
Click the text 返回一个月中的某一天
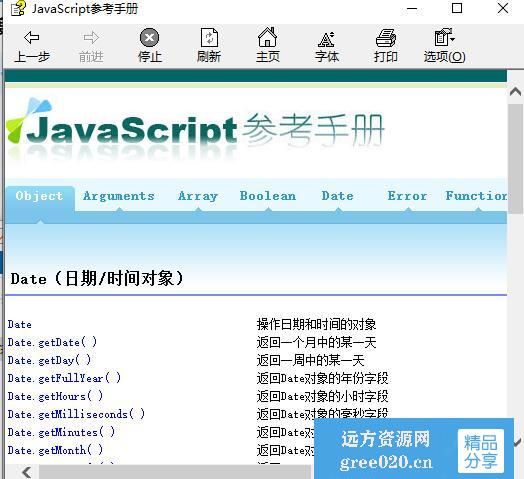tap(316, 342)
